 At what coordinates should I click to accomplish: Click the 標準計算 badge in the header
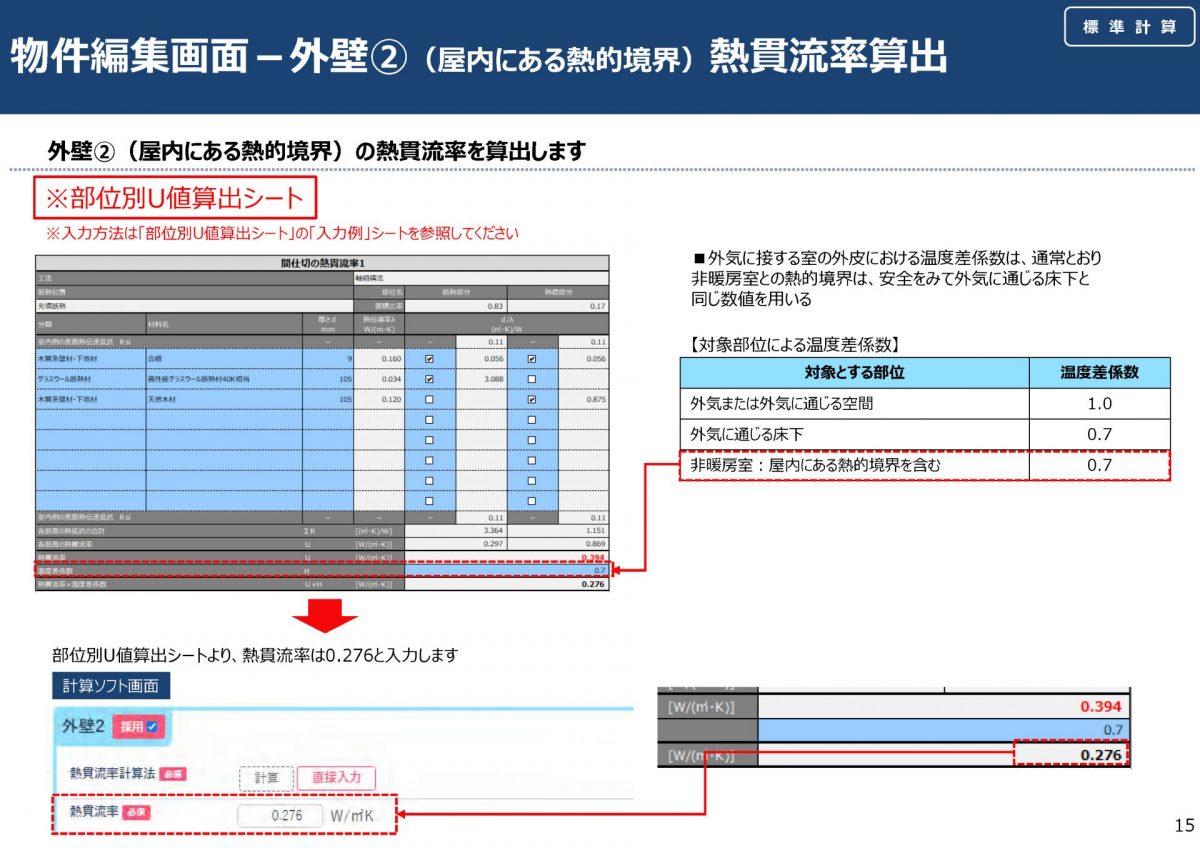[x=1129, y=27]
